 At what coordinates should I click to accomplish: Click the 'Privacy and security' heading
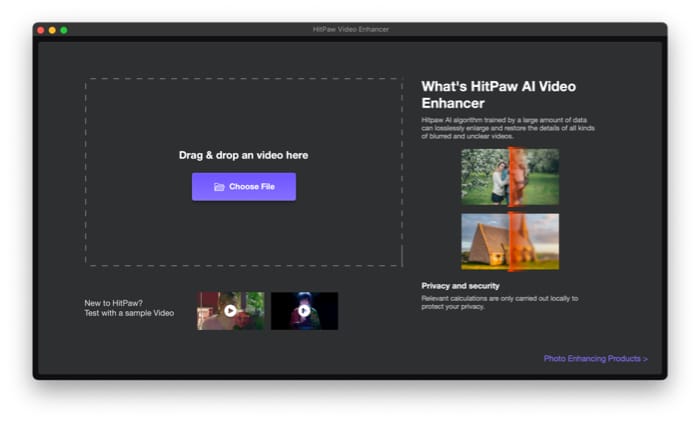(460, 286)
